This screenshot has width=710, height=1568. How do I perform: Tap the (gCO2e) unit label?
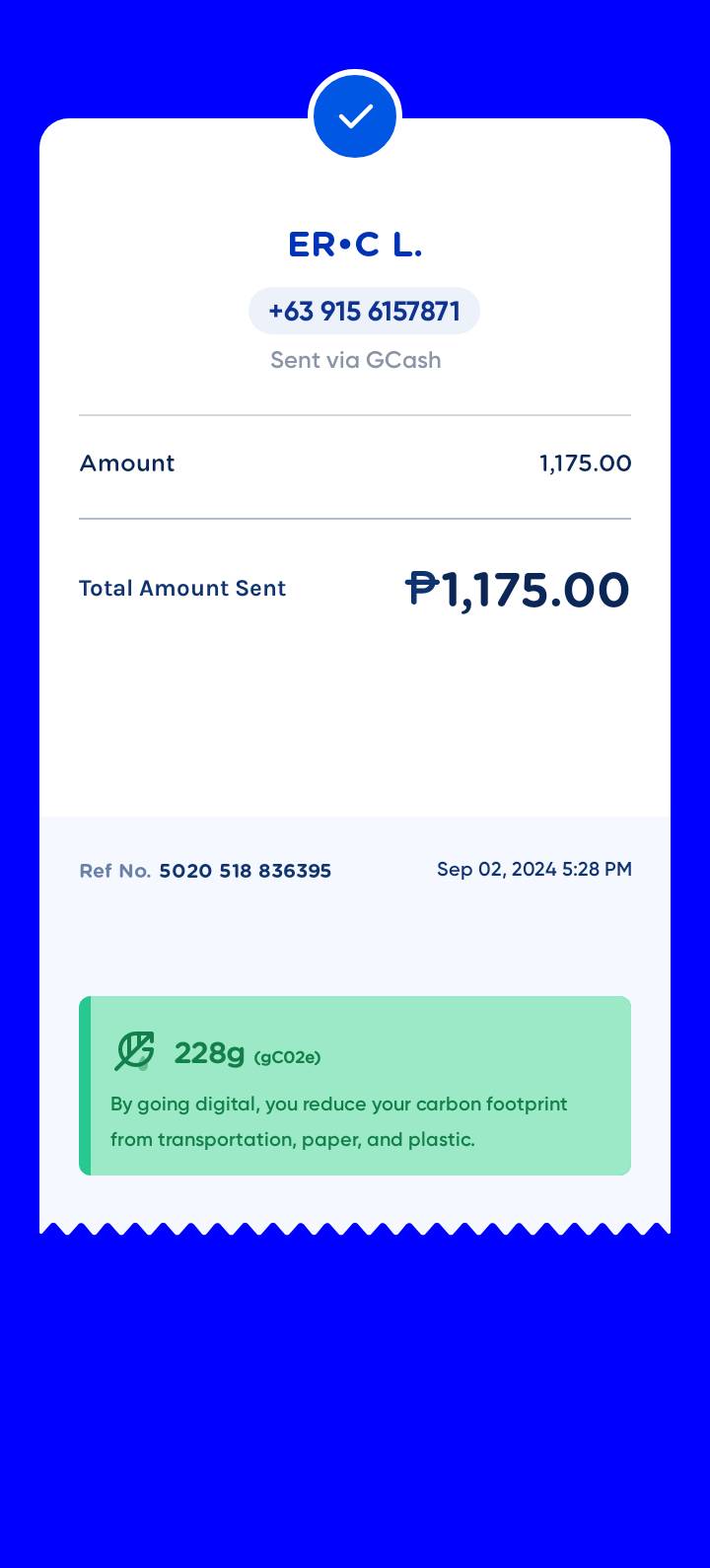coord(287,1058)
